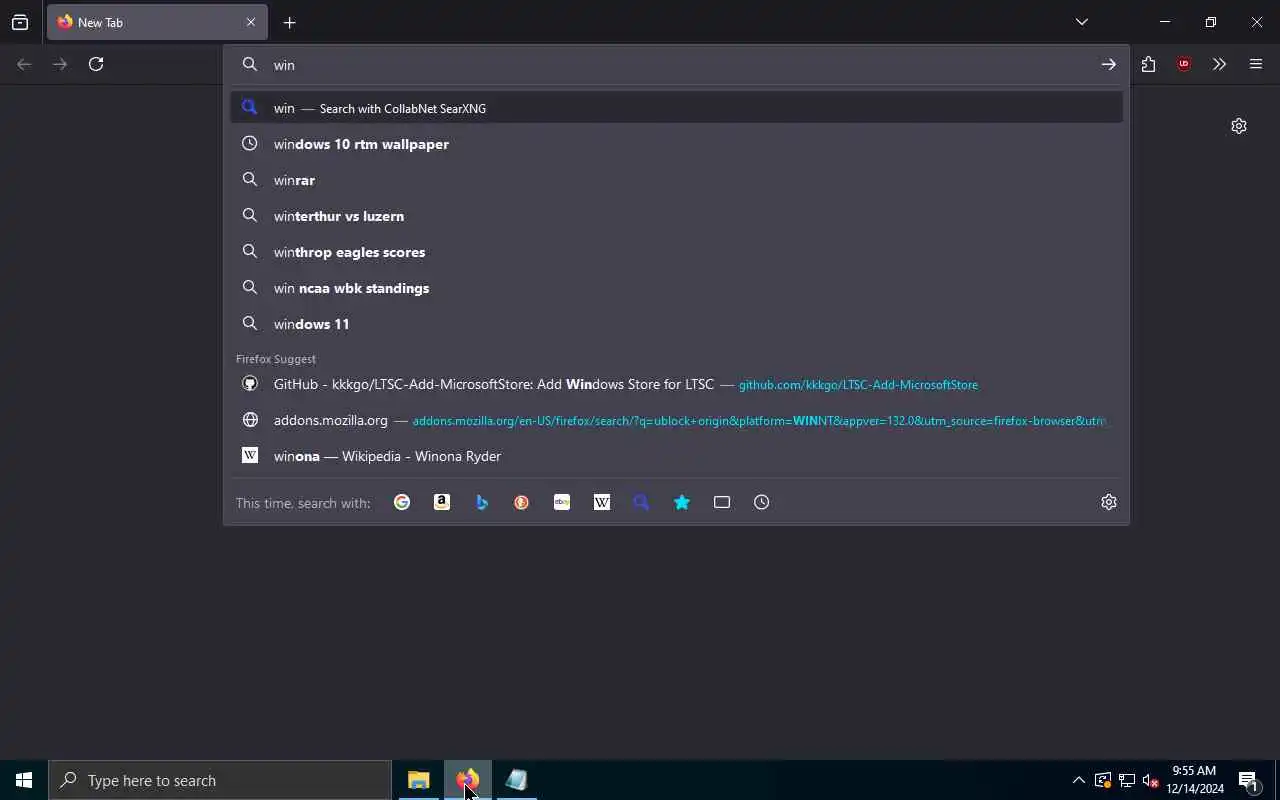1280x800 pixels.
Task: Search bookmarks using the star icon
Action: point(682,502)
